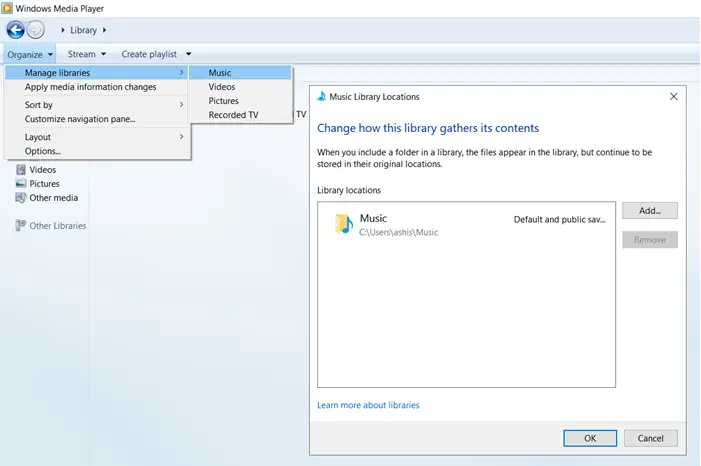Screen dimensions: 701x466
Task: Click the Other Libraries icon
Action: [x=21, y=225]
